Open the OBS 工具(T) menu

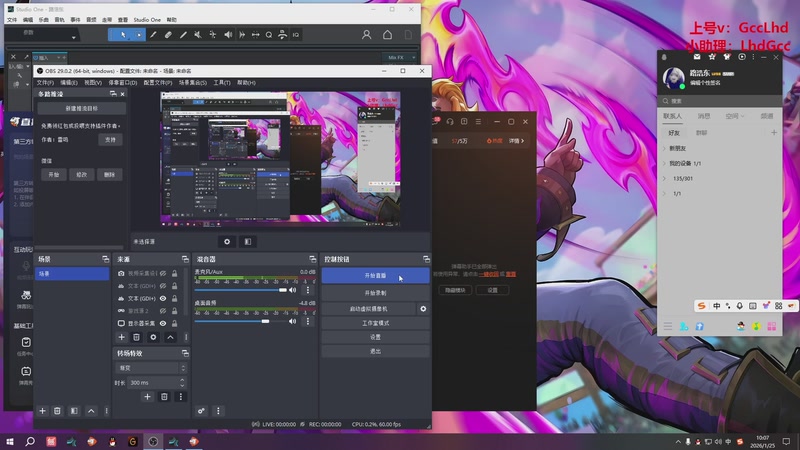(222, 83)
